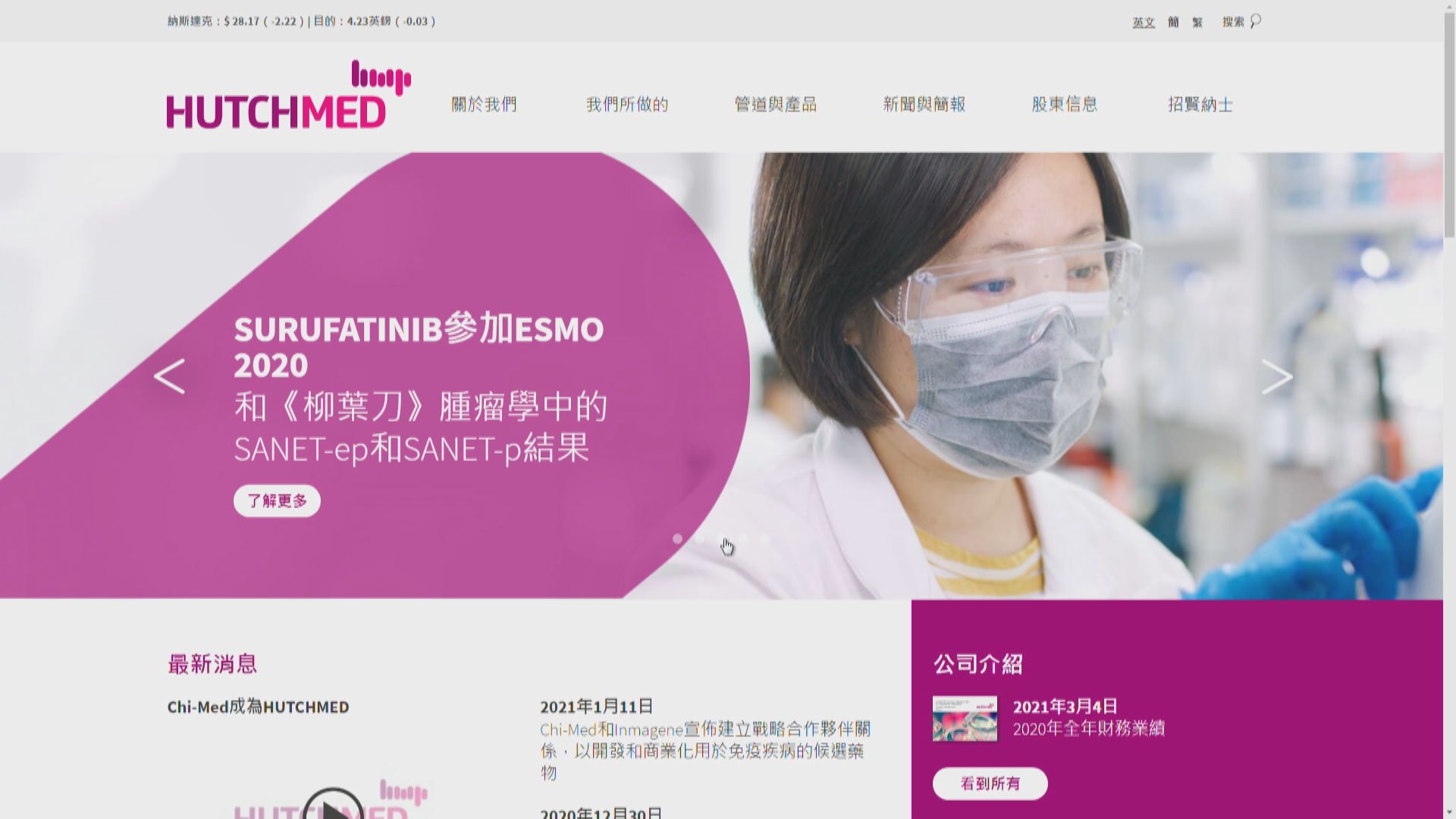Screen dimensions: 1456x819
Task: Select the first carousel indicator dot
Action: pyautogui.click(x=677, y=538)
